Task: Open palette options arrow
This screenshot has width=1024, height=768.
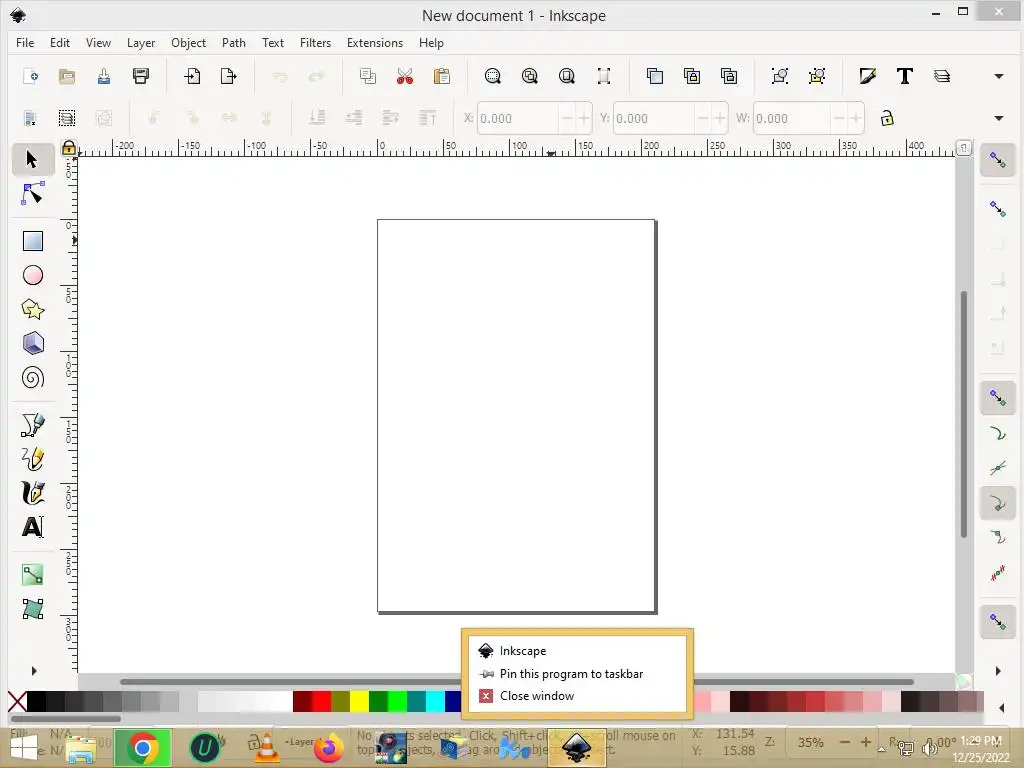Action: coord(1002,707)
